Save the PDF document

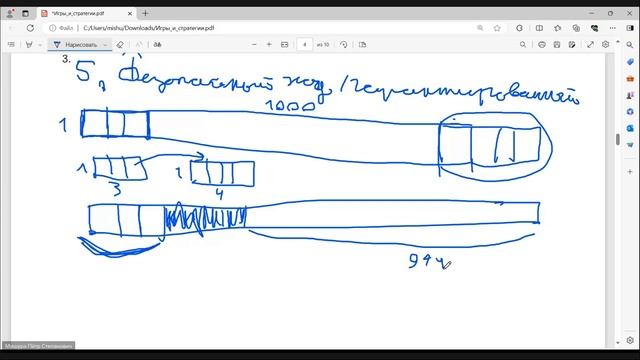tap(557, 44)
